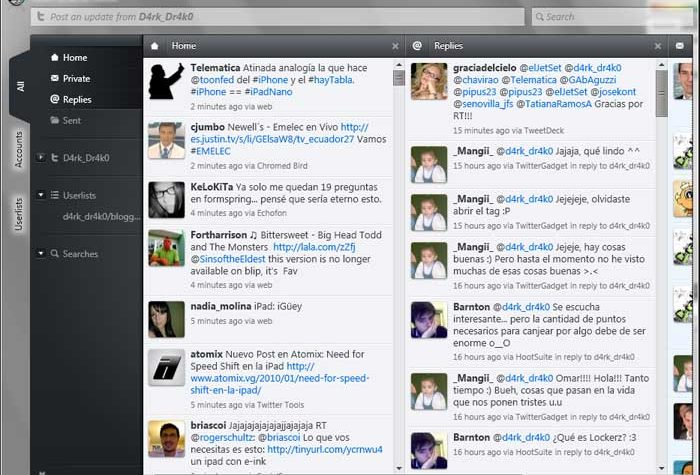
Task: Open the Sent sidebar item
Action: [66, 121]
